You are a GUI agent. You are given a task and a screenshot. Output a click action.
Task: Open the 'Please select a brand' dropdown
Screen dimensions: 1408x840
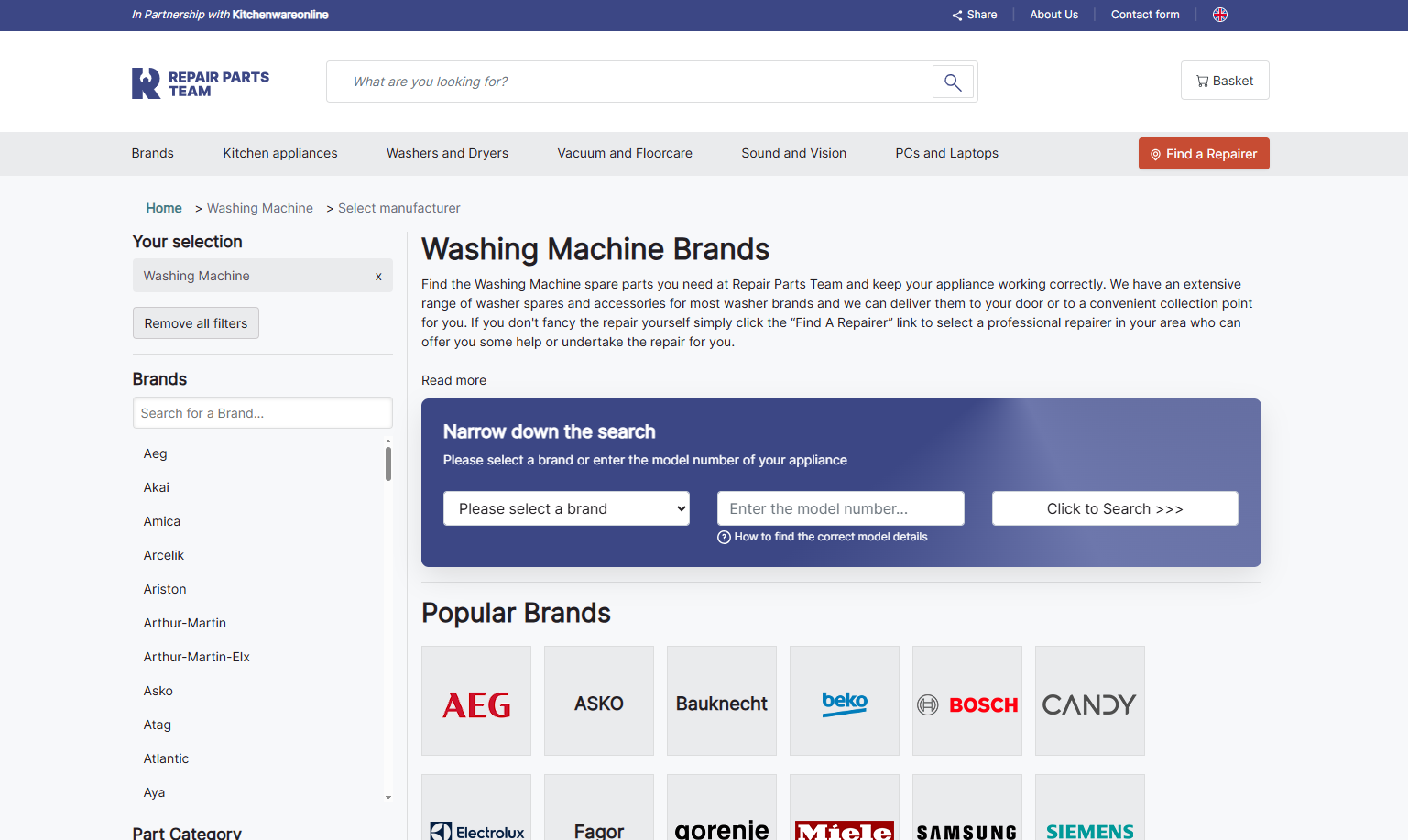coord(566,508)
